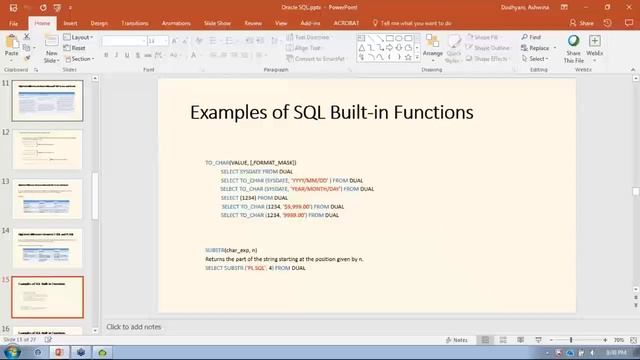Toggle Bold formatting
The height and width of the screenshot is (360, 640).
pos(106,55)
